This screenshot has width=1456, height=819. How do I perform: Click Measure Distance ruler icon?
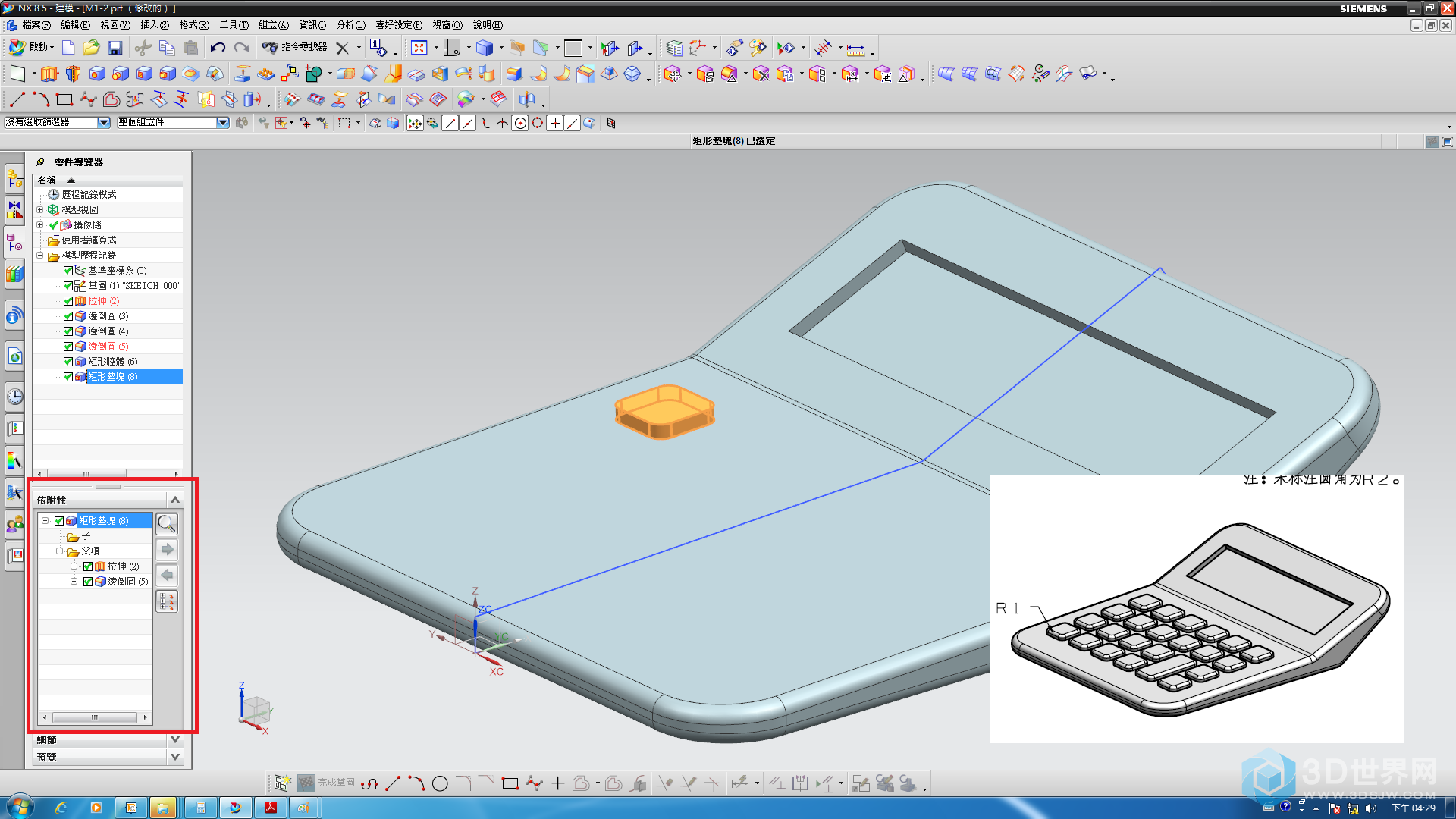tap(855, 49)
